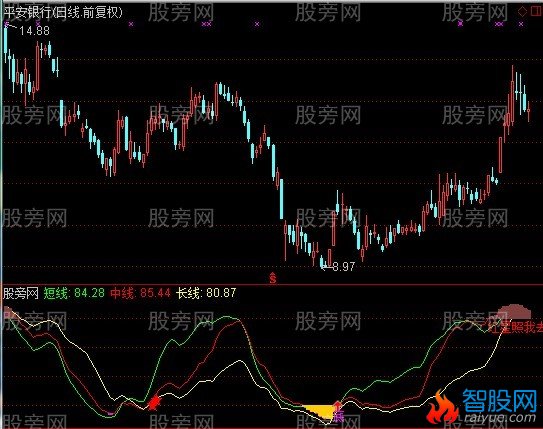Image resolution: width=543 pixels, height=429 pixels.
Task: Click the red $ marker below the chart
Action: [273, 278]
